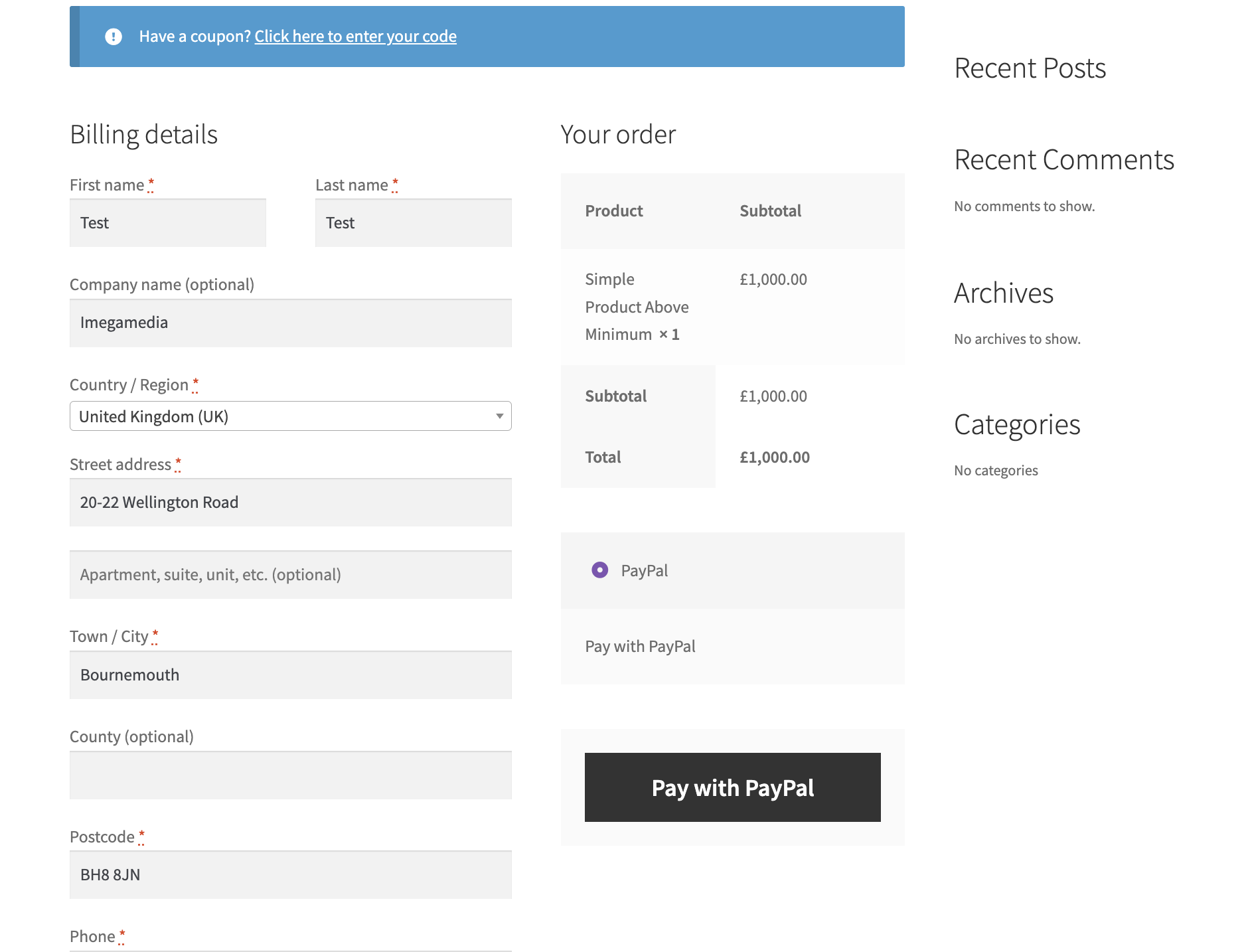The width and height of the screenshot is (1248, 952).
Task: Click the PayPal payment method label
Action: [645, 571]
